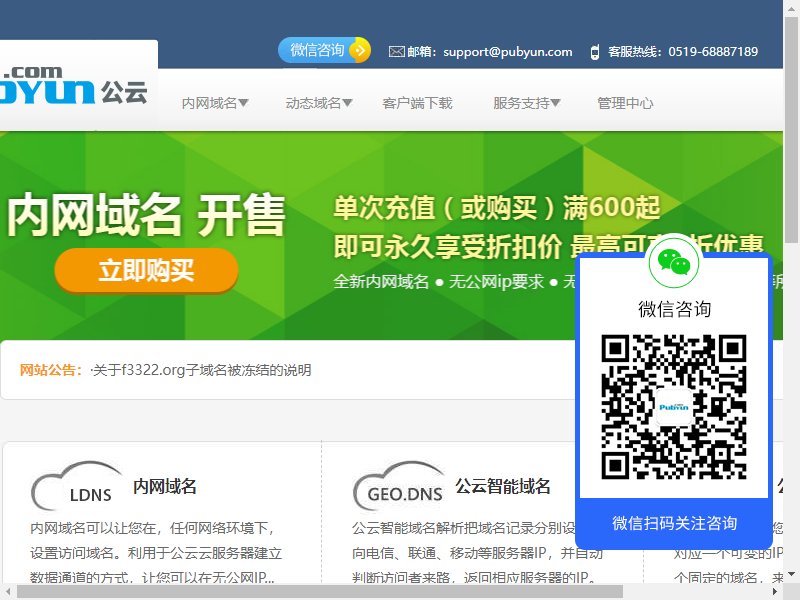
Task: Click the Pubyun 公云 logo
Action: click(x=74, y=85)
